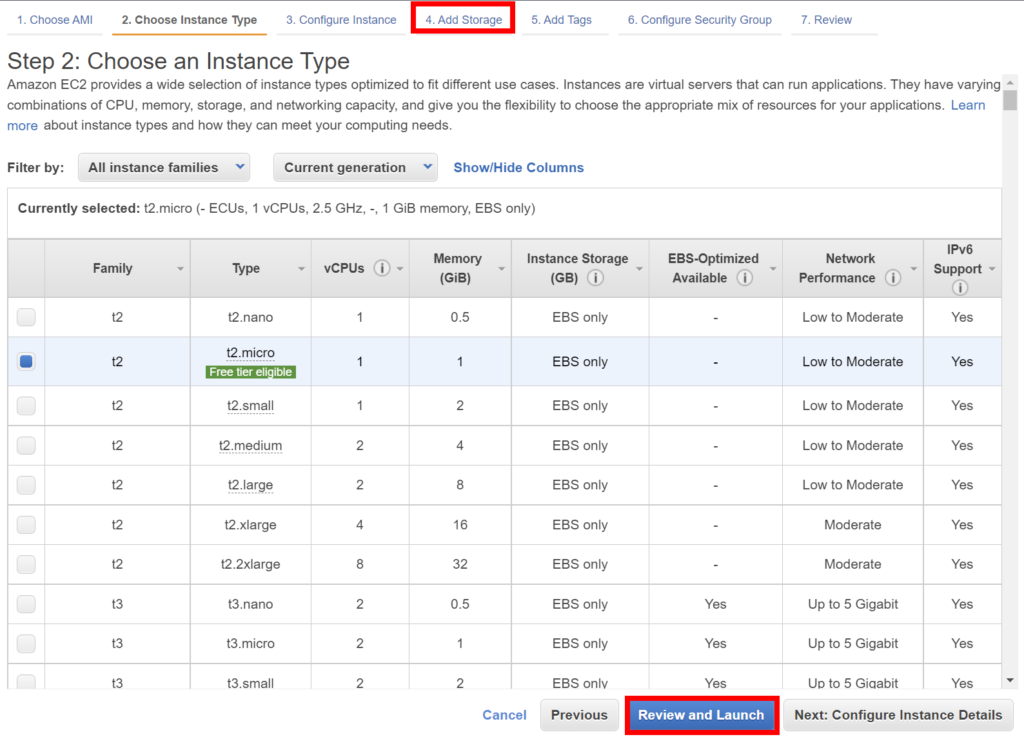Open the Network Performance column sort arrow
Image resolution: width=1024 pixels, height=737 pixels.
914,269
